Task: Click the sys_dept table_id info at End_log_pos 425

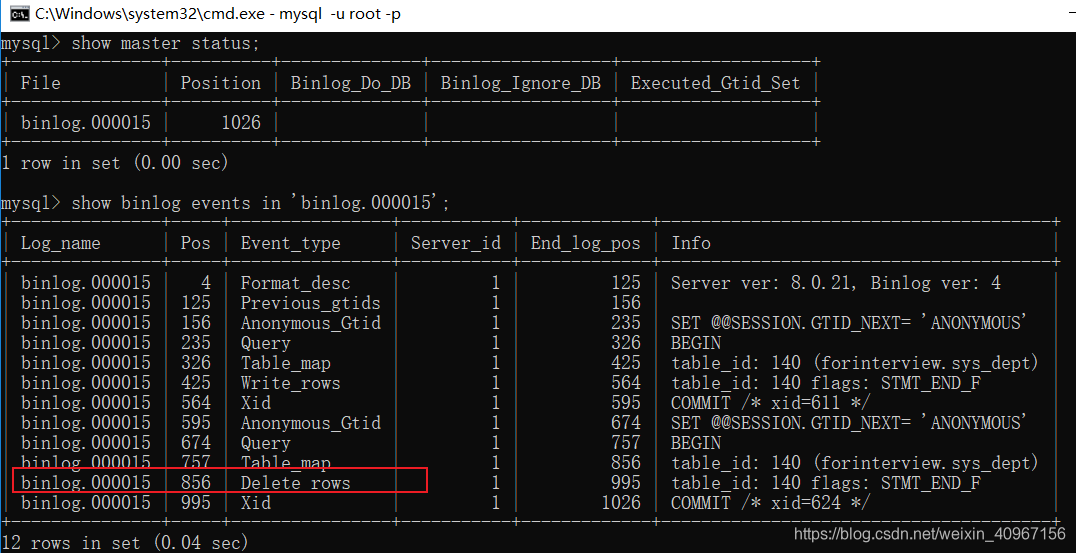Action: pos(855,364)
